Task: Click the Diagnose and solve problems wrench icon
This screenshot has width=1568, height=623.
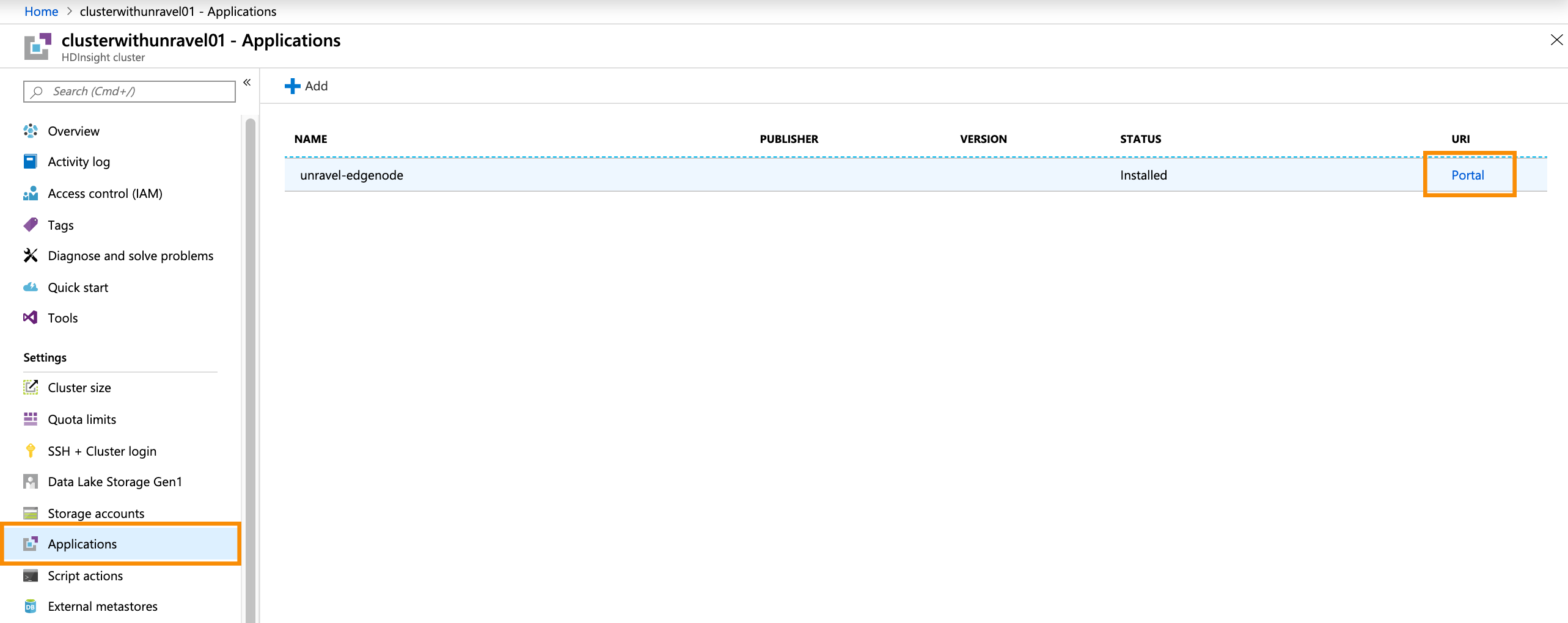Action: point(31,256)
